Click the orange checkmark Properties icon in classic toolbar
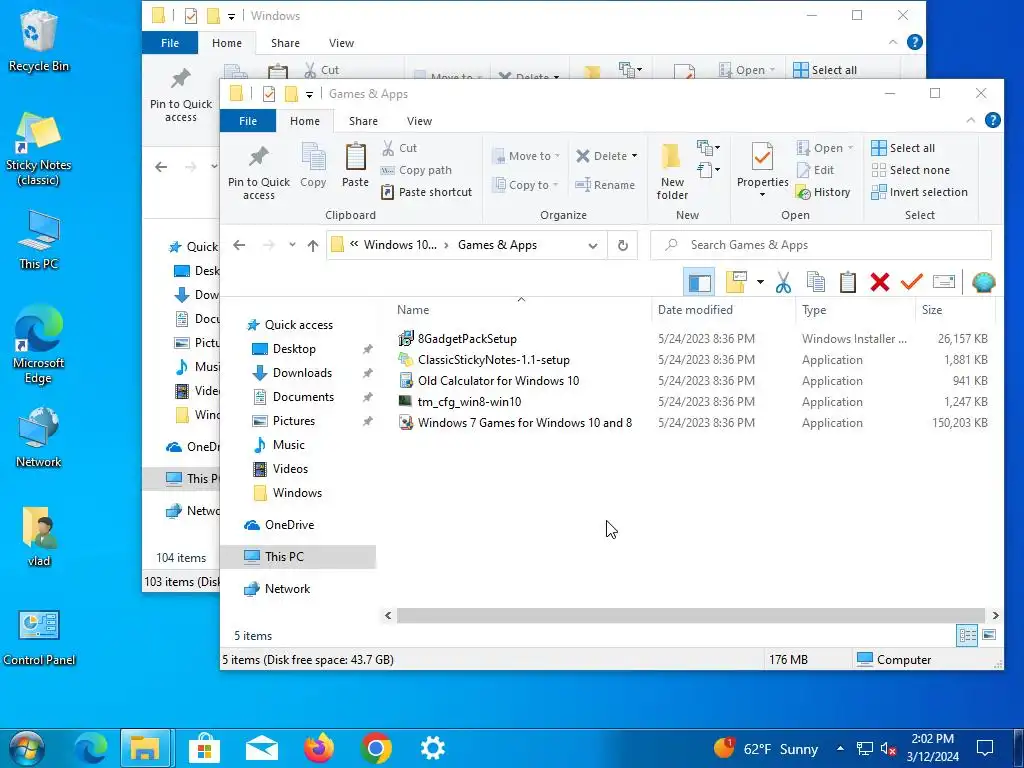 coord(912,282)
